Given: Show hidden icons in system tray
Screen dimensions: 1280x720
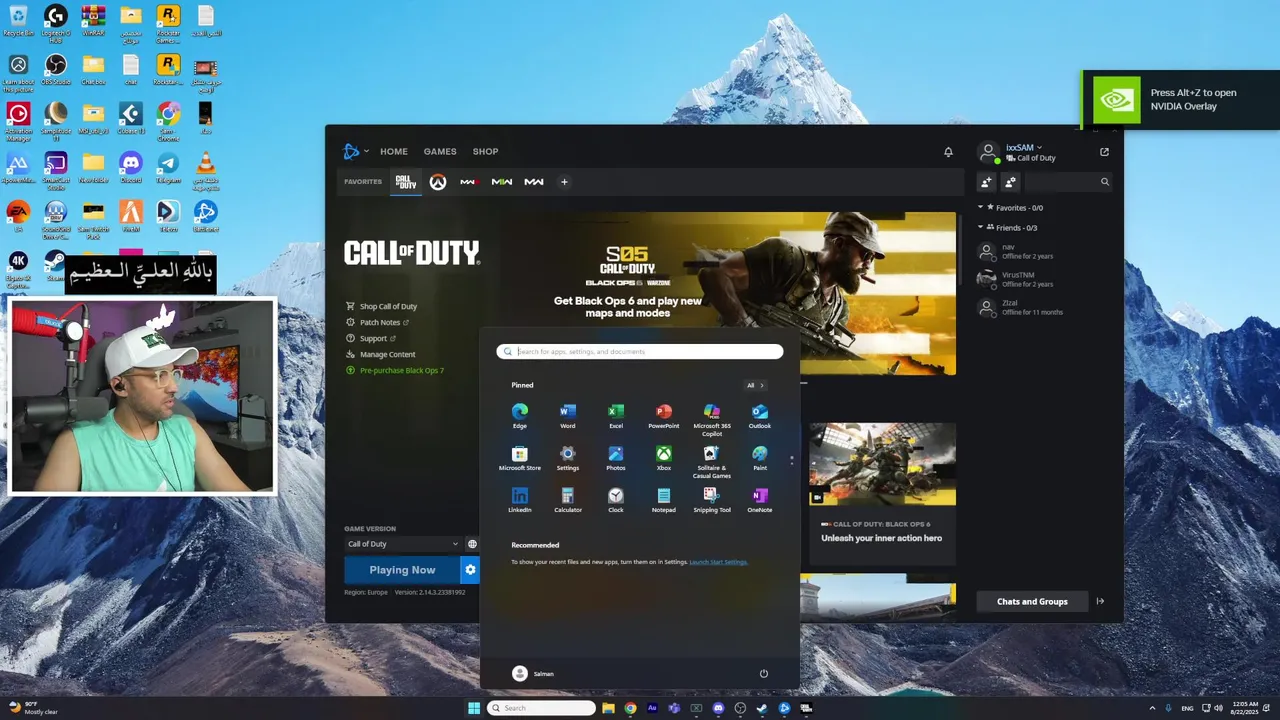Looking at the screenshot, I should [1152, 708].
